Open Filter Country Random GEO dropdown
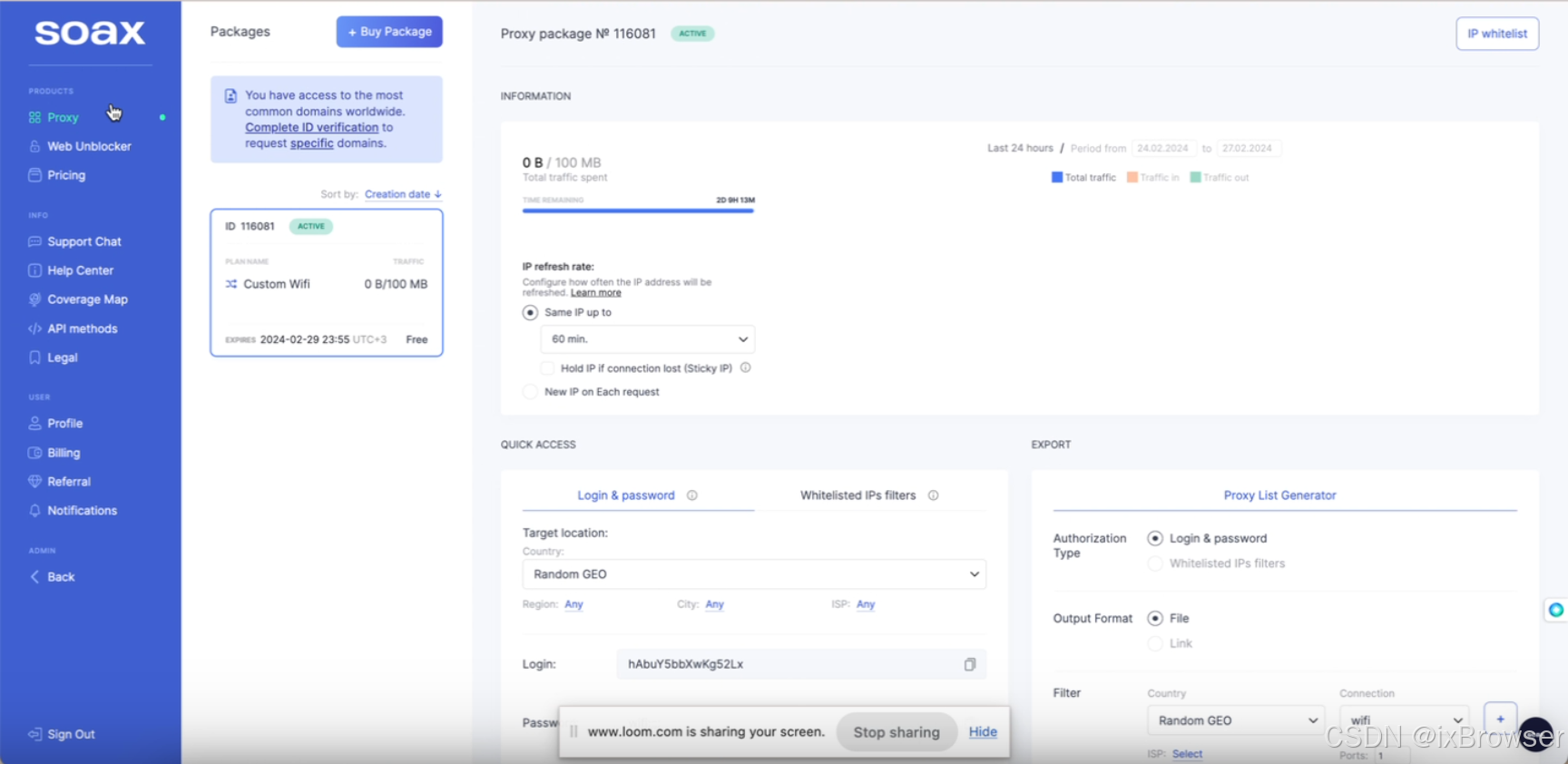The width and height of the screenshot is (1568, 764). [x=1237, y=720]
